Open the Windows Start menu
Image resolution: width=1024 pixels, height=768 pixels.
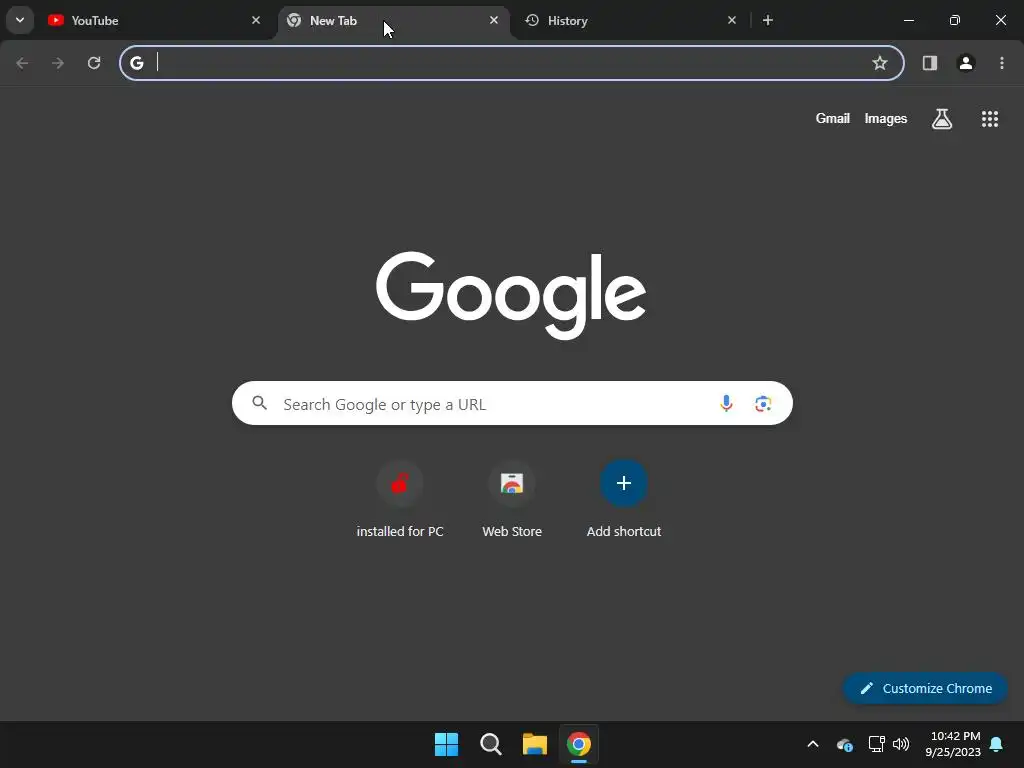[447, 744]
